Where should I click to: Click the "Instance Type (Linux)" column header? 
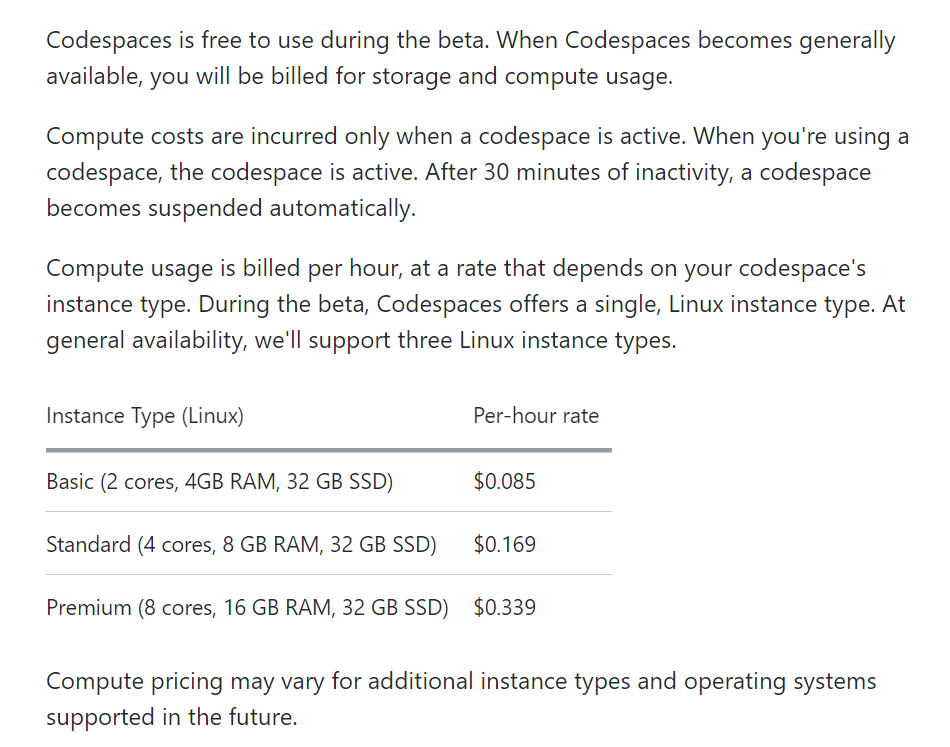coord(145,416)
